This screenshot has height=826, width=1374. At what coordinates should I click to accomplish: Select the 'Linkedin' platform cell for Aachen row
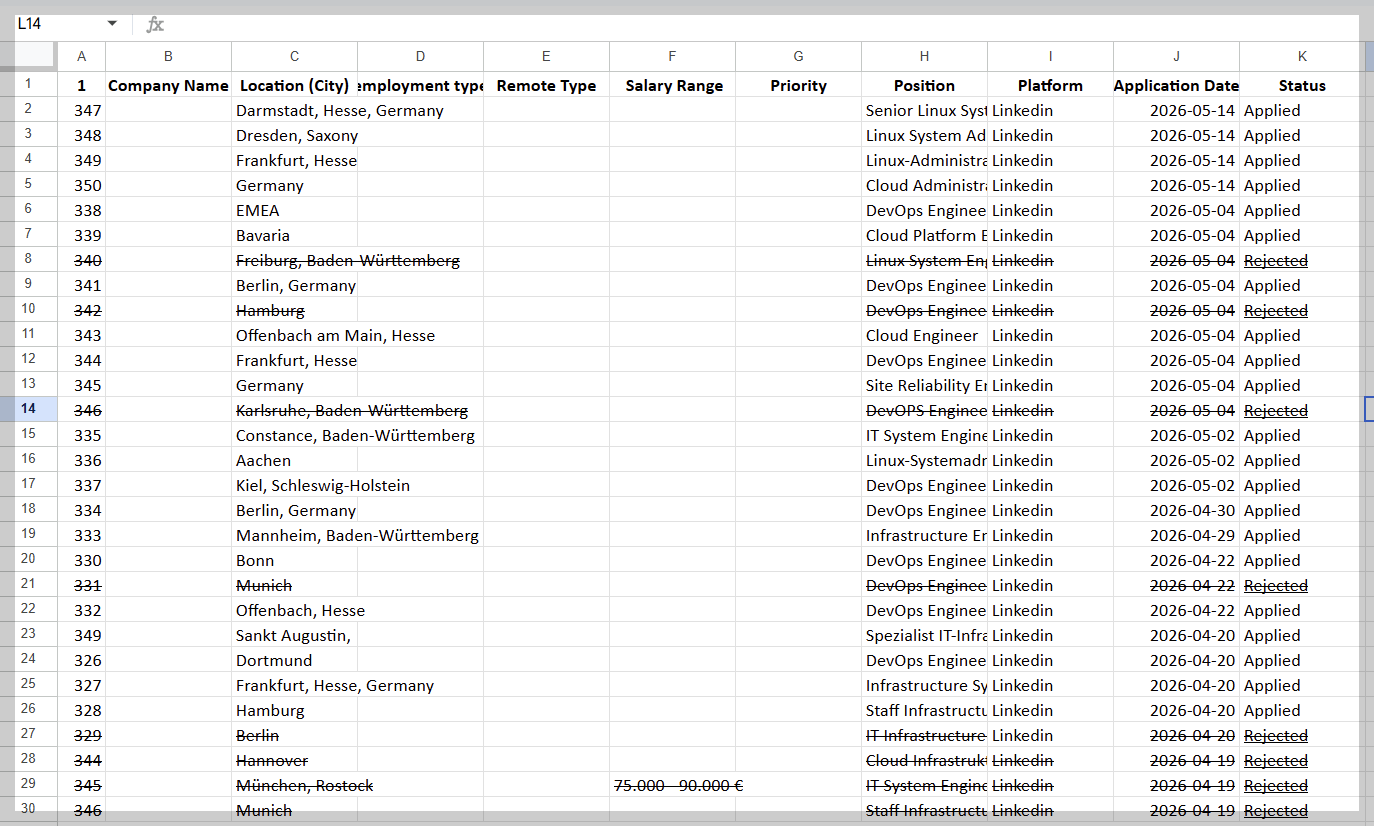pos(1050,460)
